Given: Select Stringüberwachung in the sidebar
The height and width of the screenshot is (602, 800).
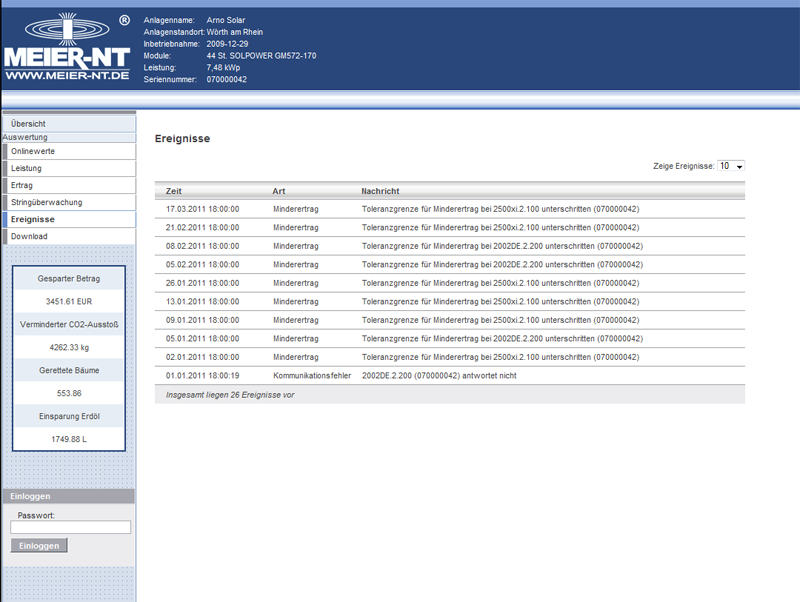Looking at the screenshot, I should 46,202.
